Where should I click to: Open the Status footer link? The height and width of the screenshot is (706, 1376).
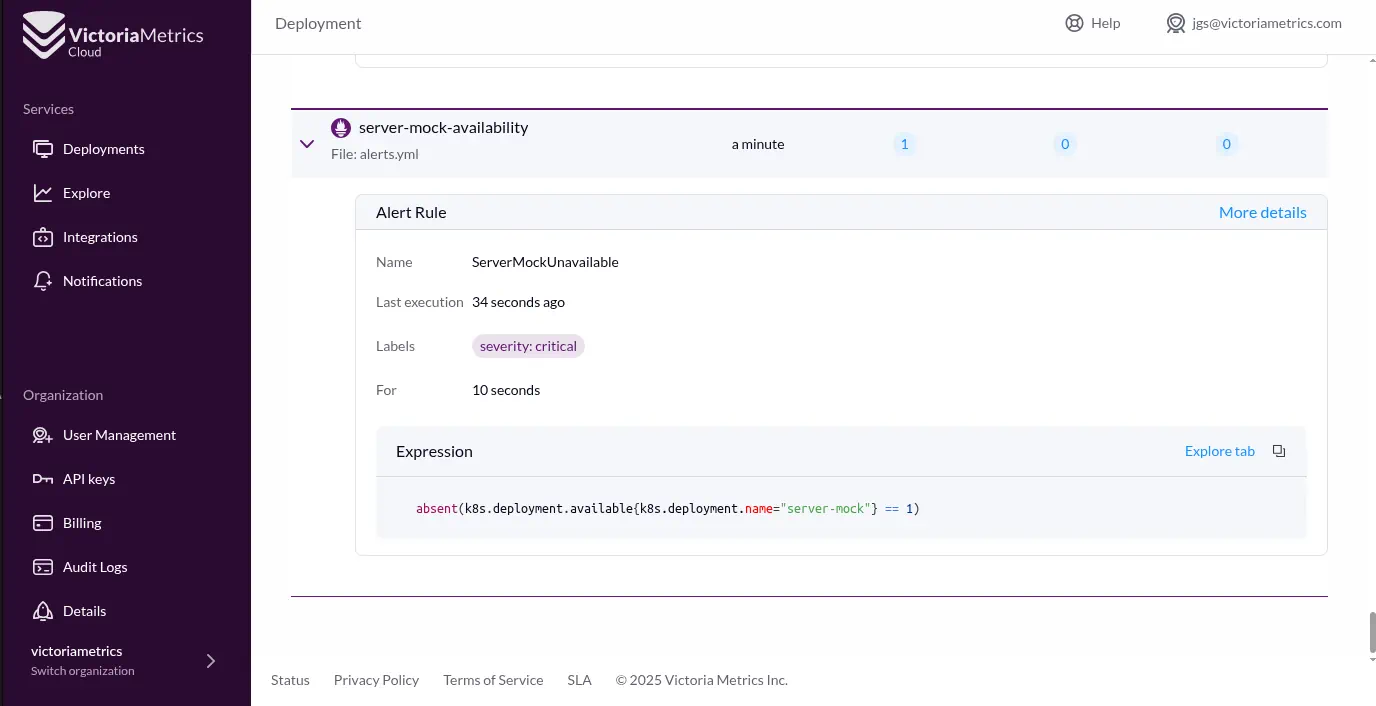point(290,680)
